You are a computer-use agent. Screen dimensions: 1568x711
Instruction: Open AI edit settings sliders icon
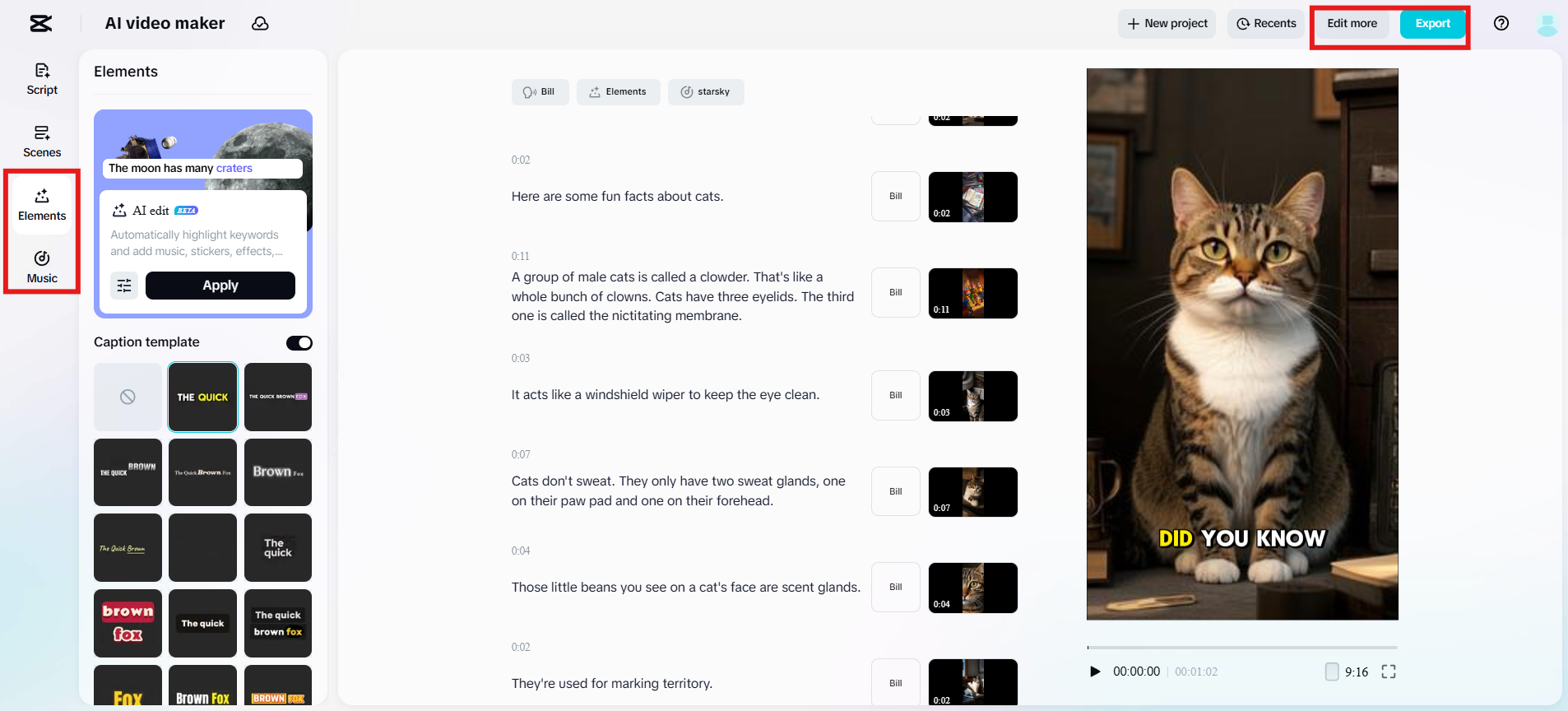pos(124,286)
